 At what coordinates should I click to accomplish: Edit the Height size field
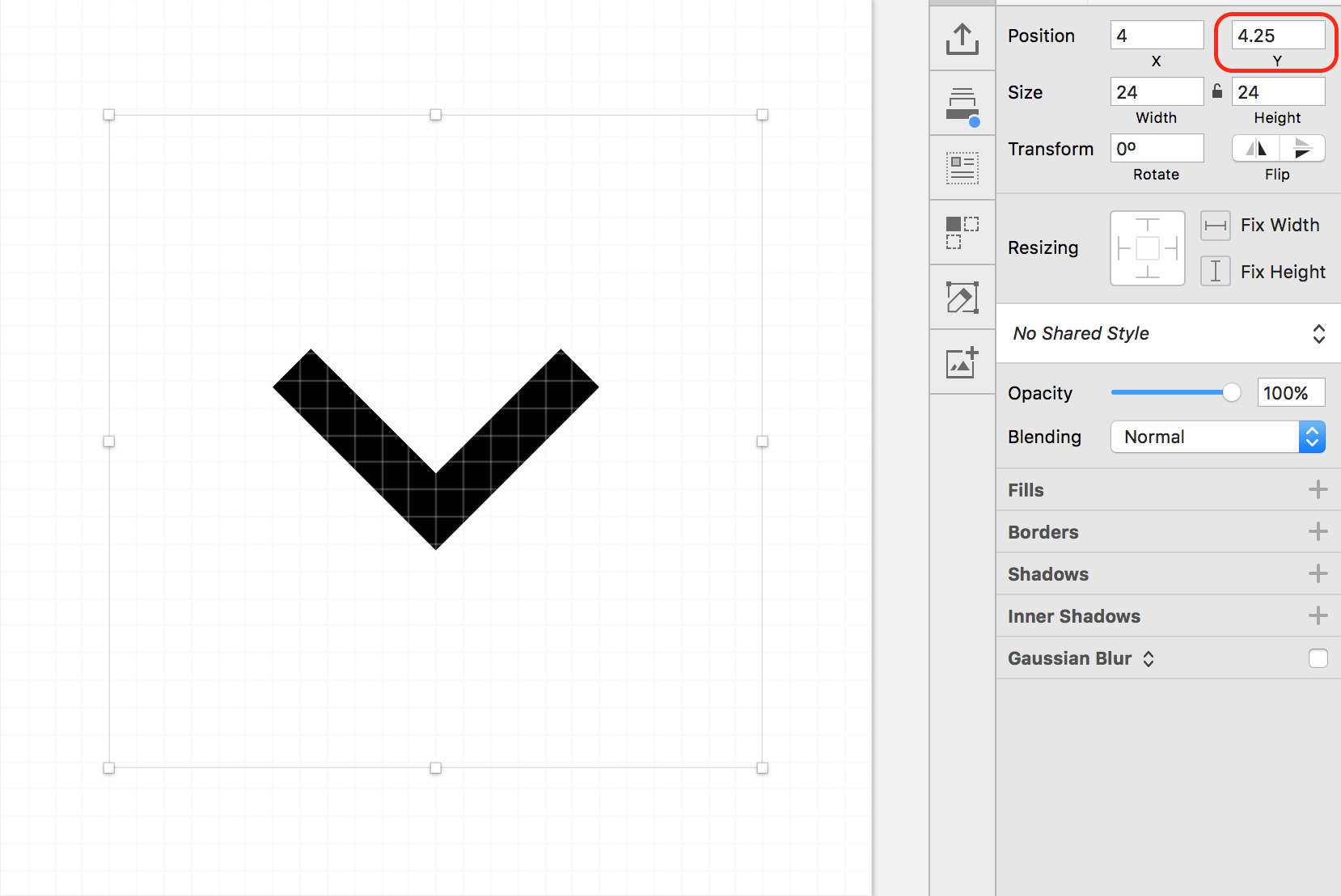(1278, 91)
